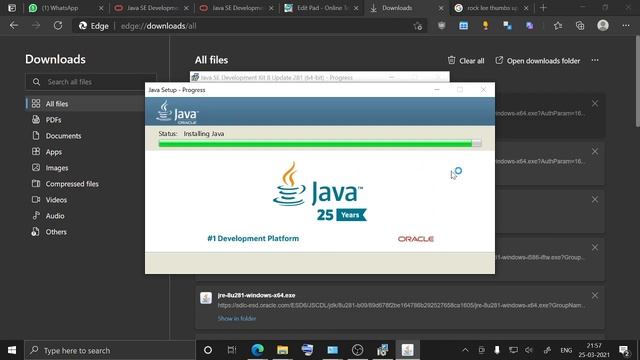Add page to favorites star icon

click(x=418, y=26)
